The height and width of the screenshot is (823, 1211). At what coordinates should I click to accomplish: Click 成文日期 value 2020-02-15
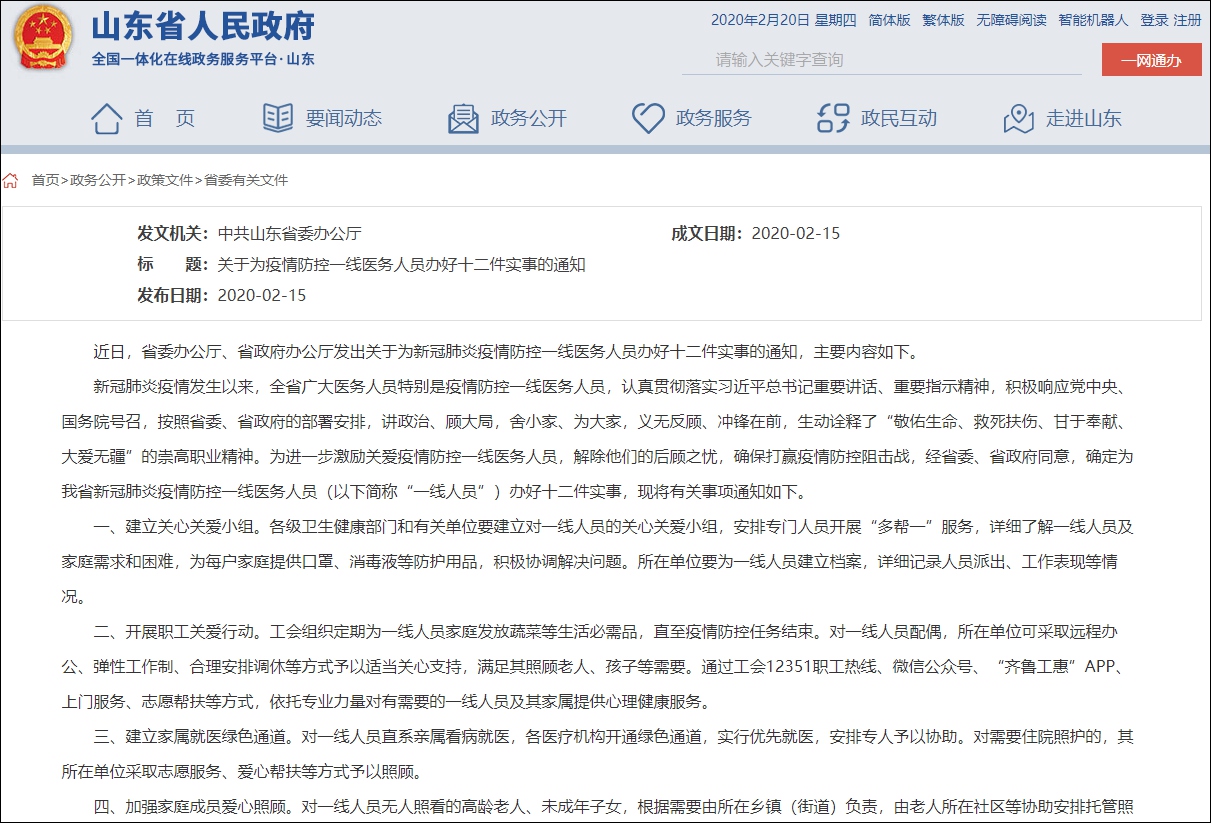796,234
